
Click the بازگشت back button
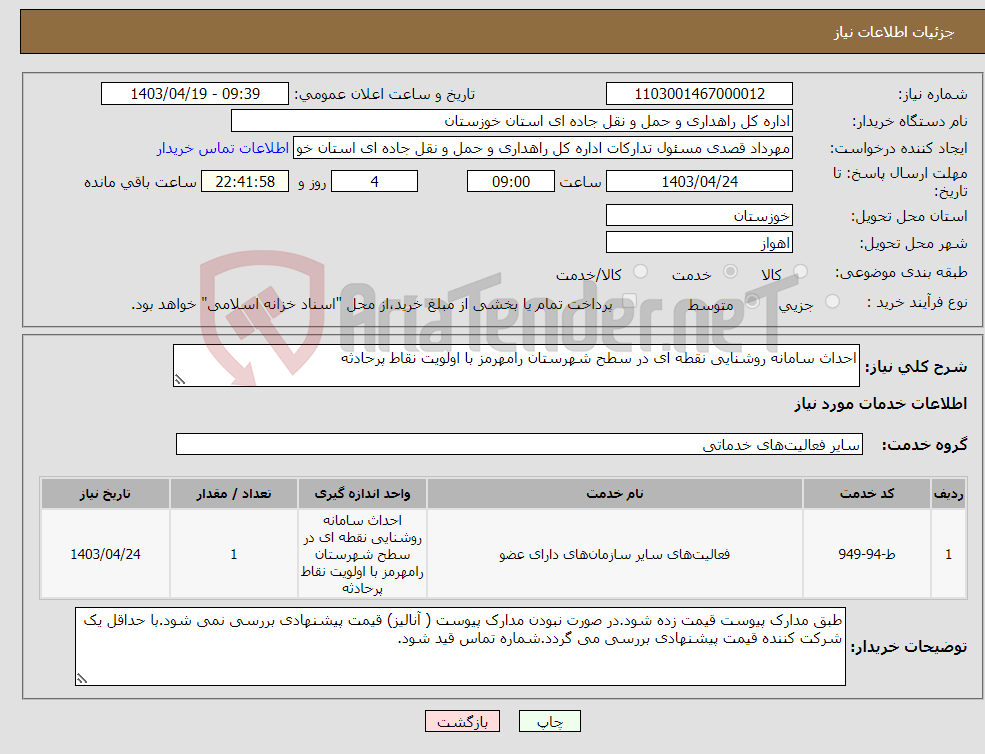tap(462, 721)
